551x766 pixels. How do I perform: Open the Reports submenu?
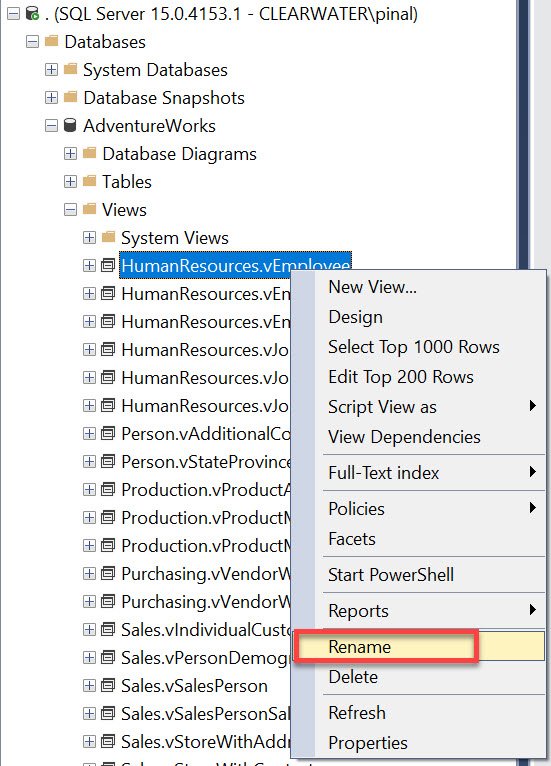coord(419,611)
